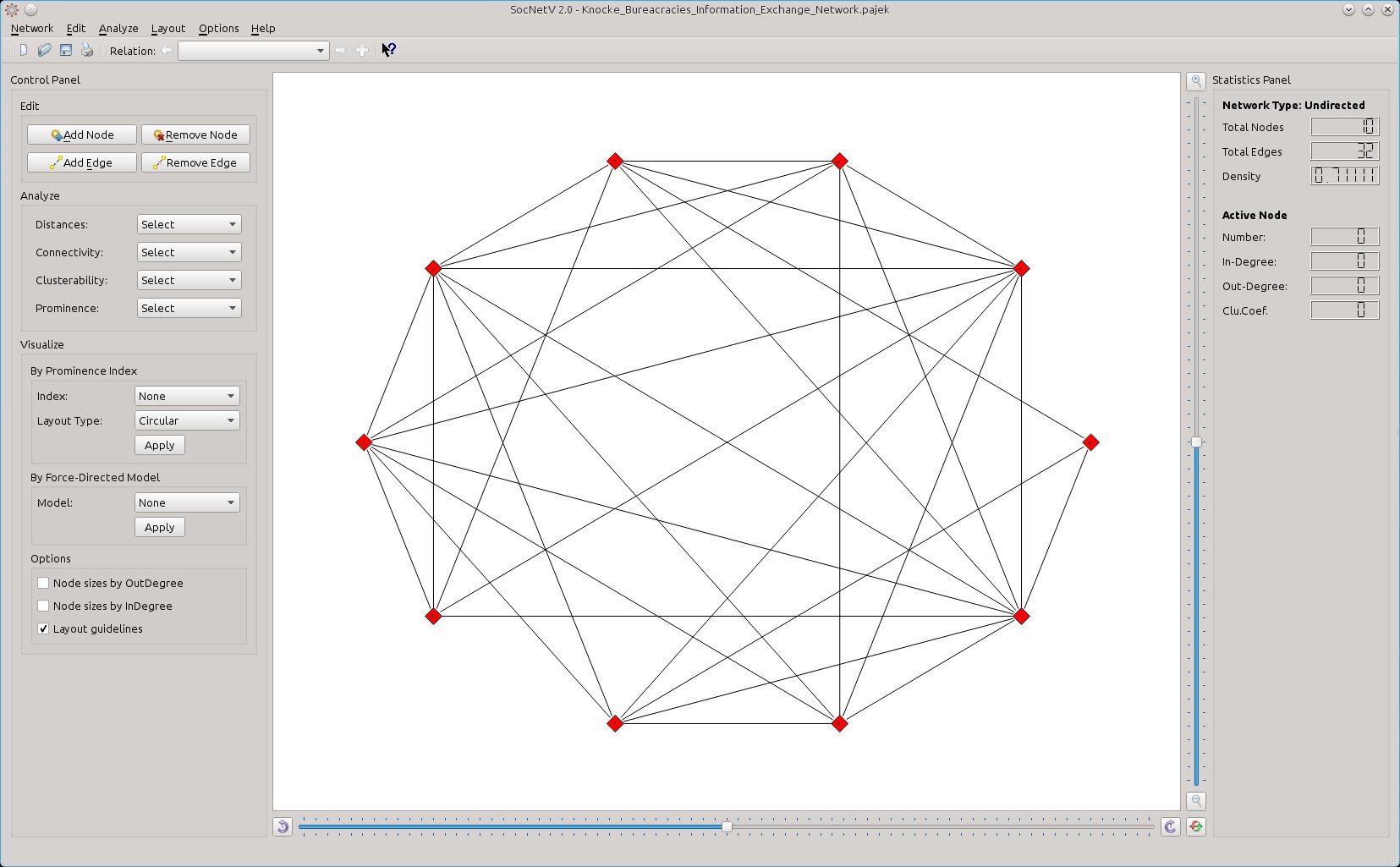The height and width of the screenshot is (867, 1400).
Task: Open the Force-Directed Model dropdown
Action: click(x=187, y=502)
